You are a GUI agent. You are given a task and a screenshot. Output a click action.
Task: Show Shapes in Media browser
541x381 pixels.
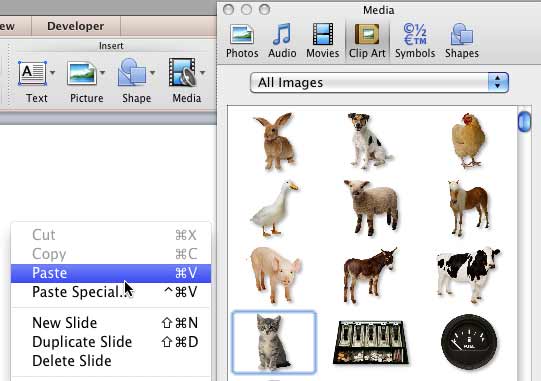pos(462,41)
